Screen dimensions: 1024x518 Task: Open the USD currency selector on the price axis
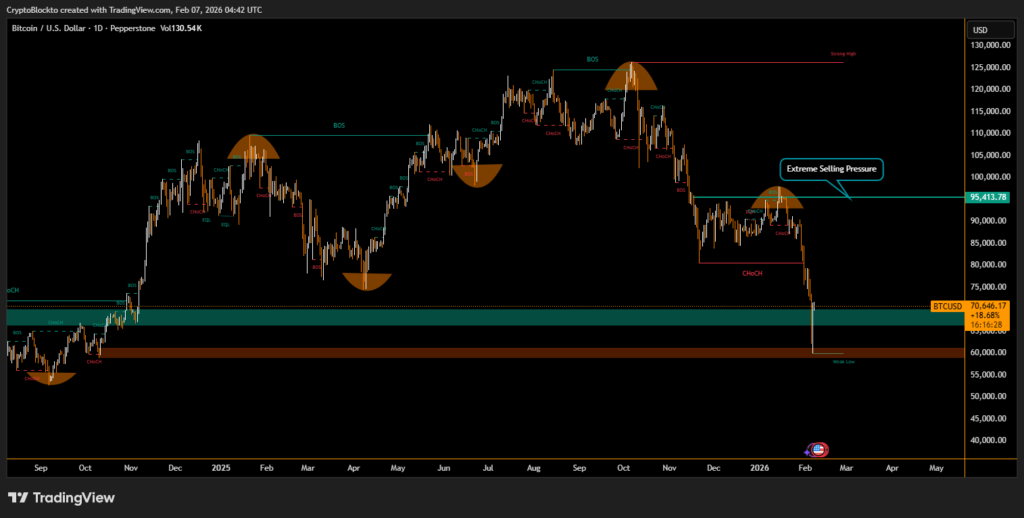tap(980, 29)
